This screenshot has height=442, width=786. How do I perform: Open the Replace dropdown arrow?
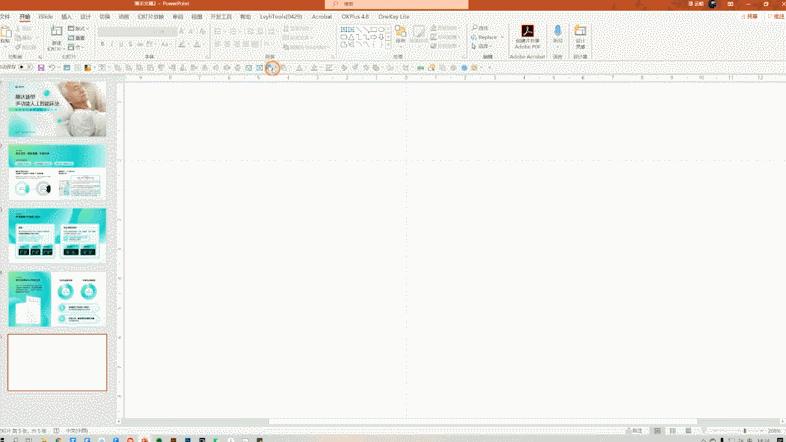tap(501, 37)
